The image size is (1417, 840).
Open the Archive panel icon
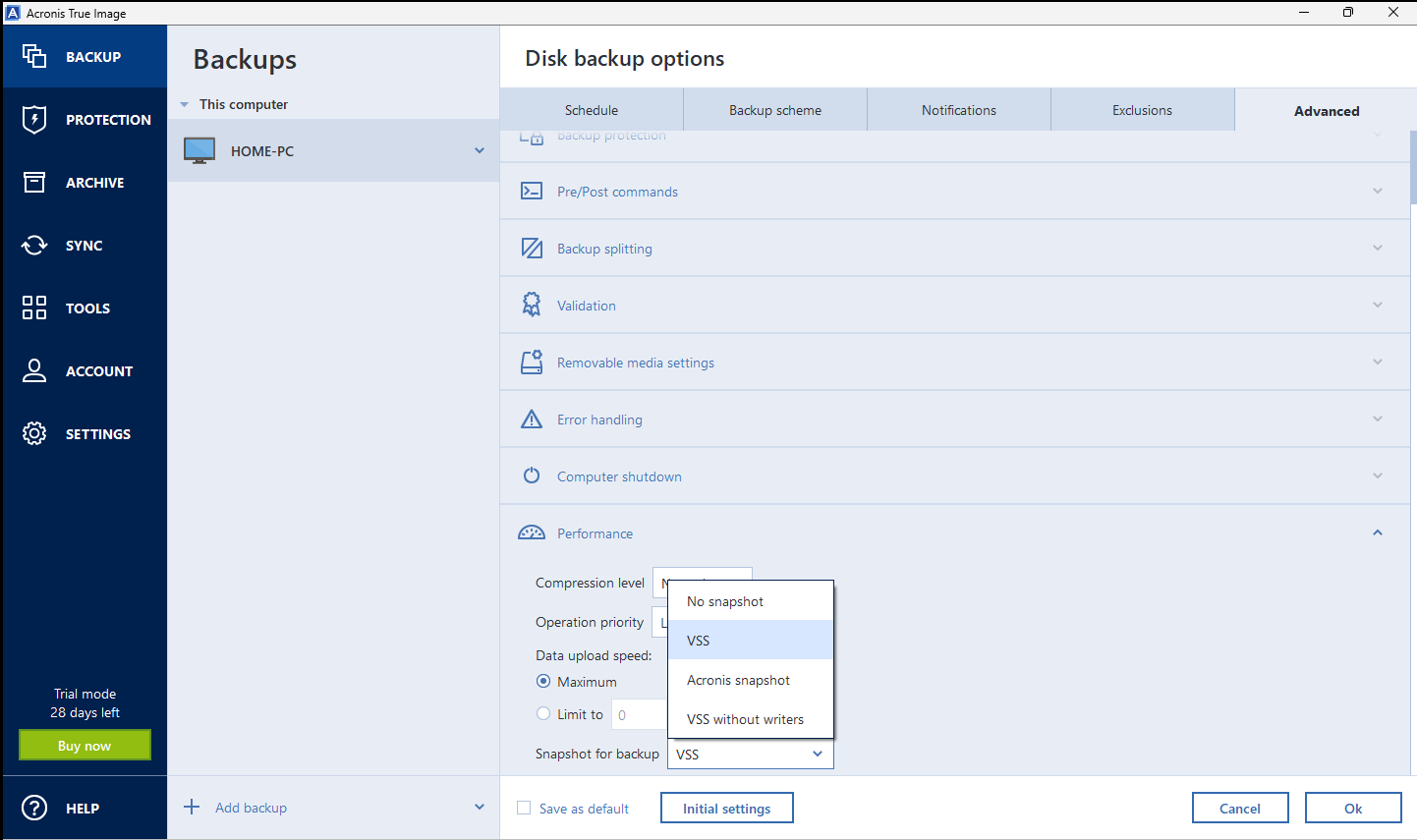pos(33,182)
